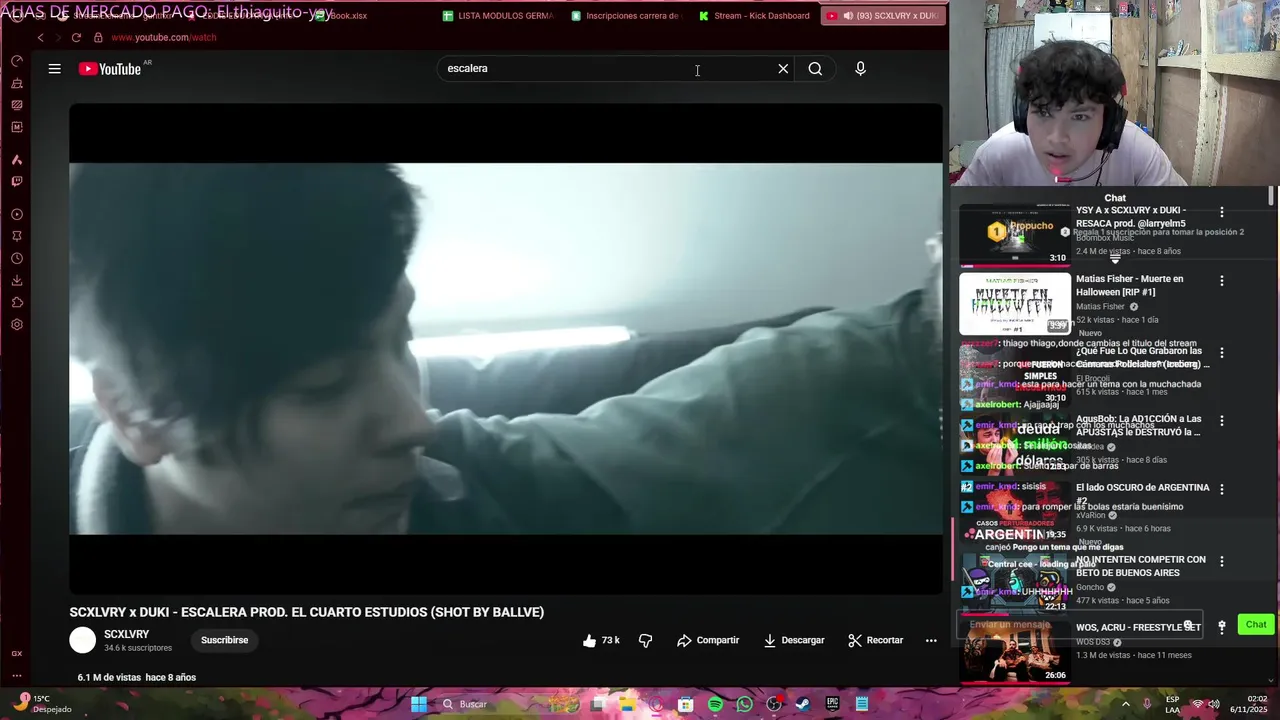Screen dimensions: 1280x720
Task: Open Steam from the taskbar
Action: click(x=802, y=704)
